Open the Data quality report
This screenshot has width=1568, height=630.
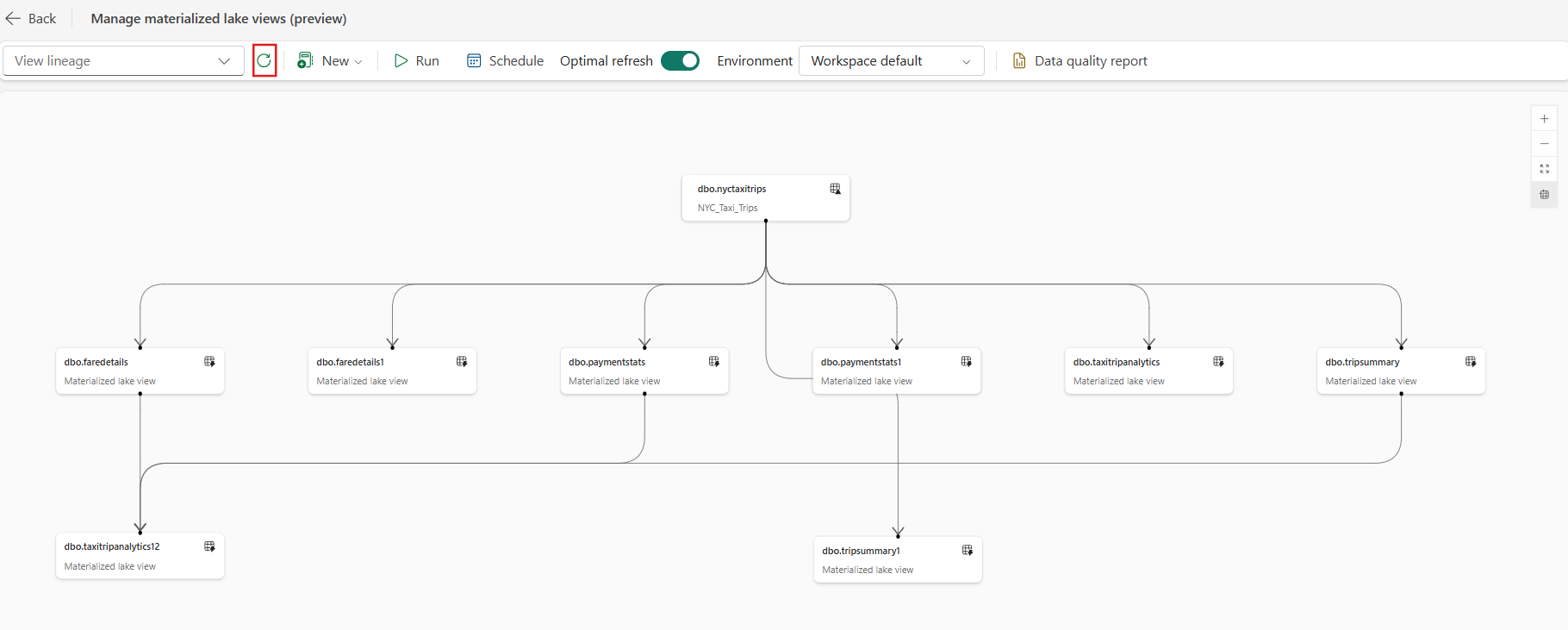click(1080, 60)
